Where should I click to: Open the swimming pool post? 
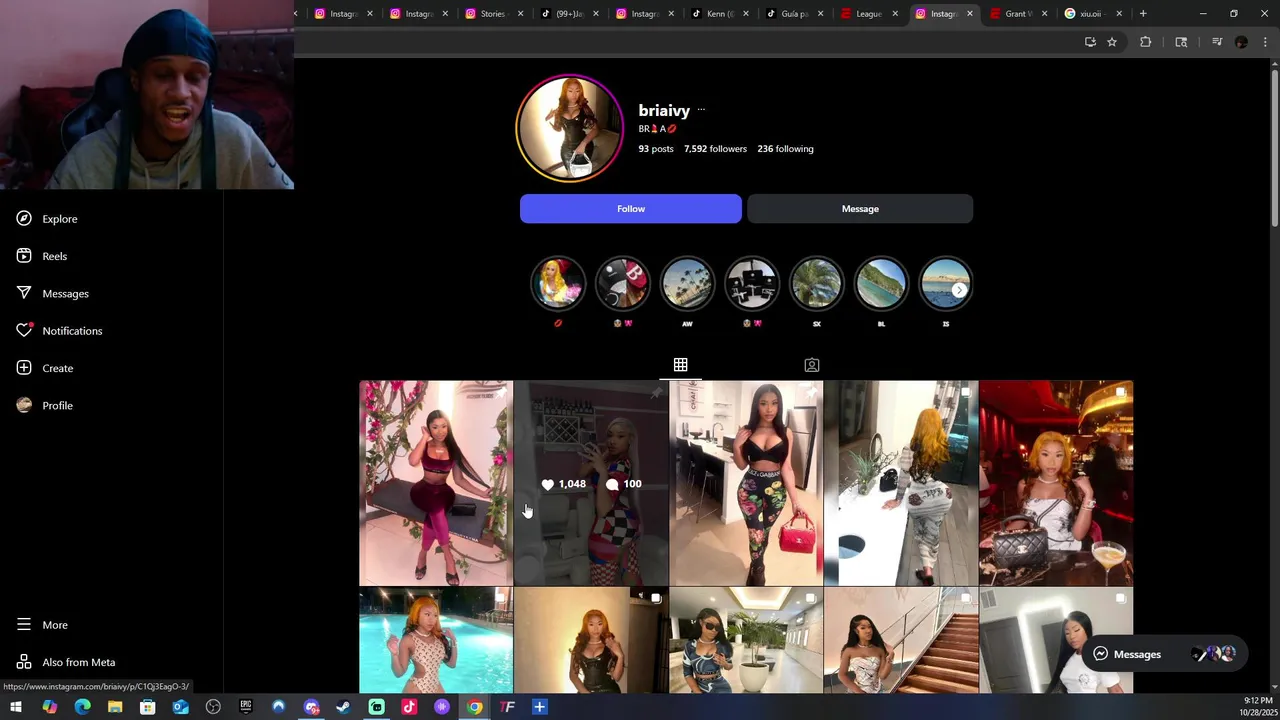(x=436, y=640)
